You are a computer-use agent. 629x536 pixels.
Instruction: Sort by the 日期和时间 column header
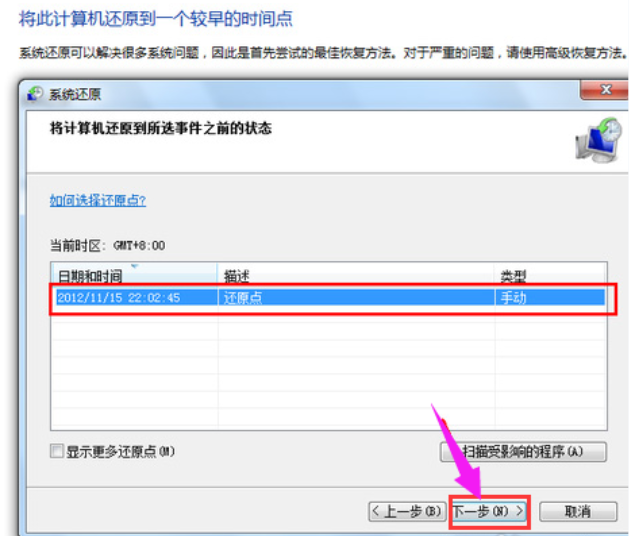click(90, 275)
